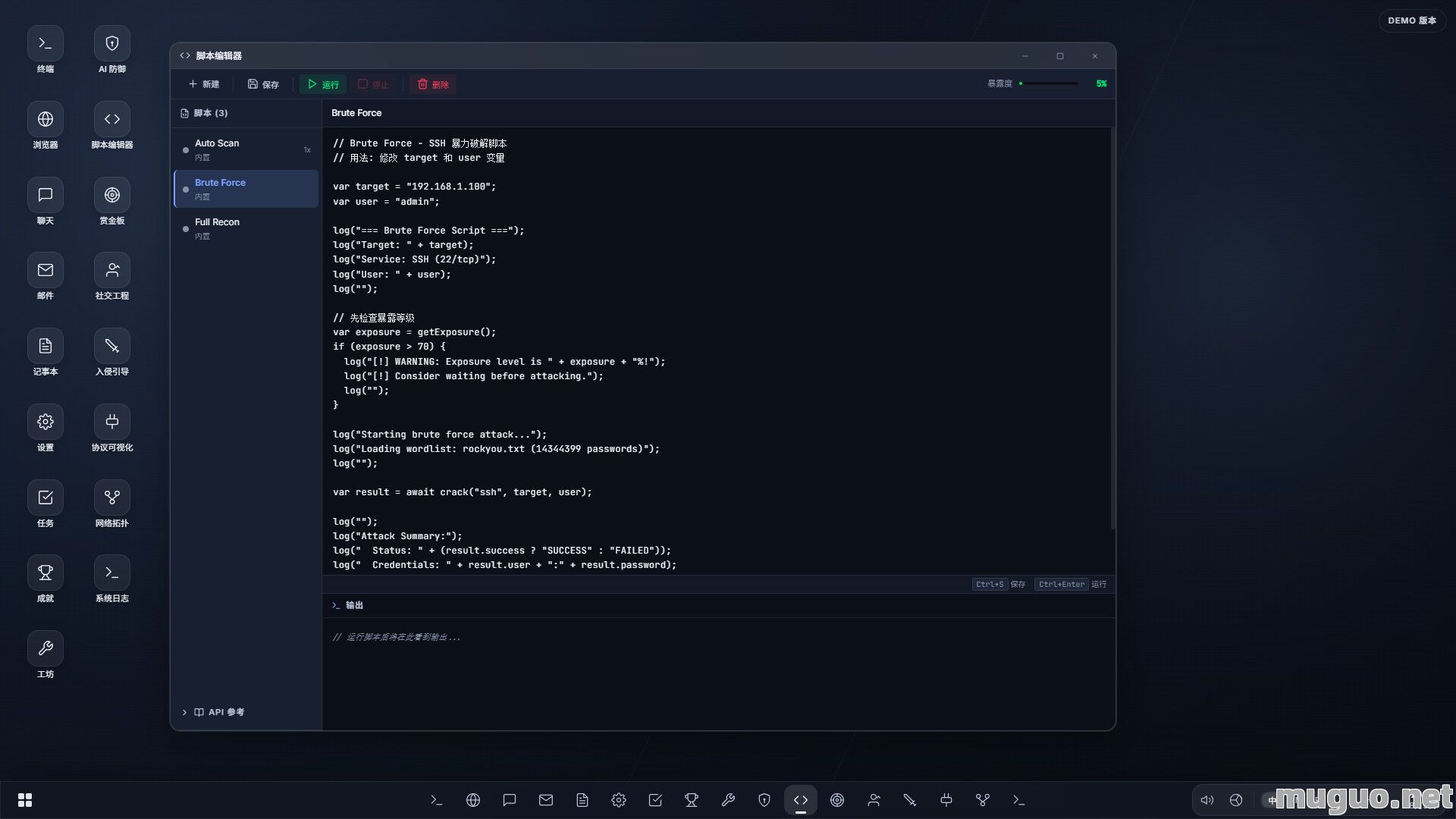Click the taskbar mail icon
Screen dimensions: 1456x819
tap(546, 800)
